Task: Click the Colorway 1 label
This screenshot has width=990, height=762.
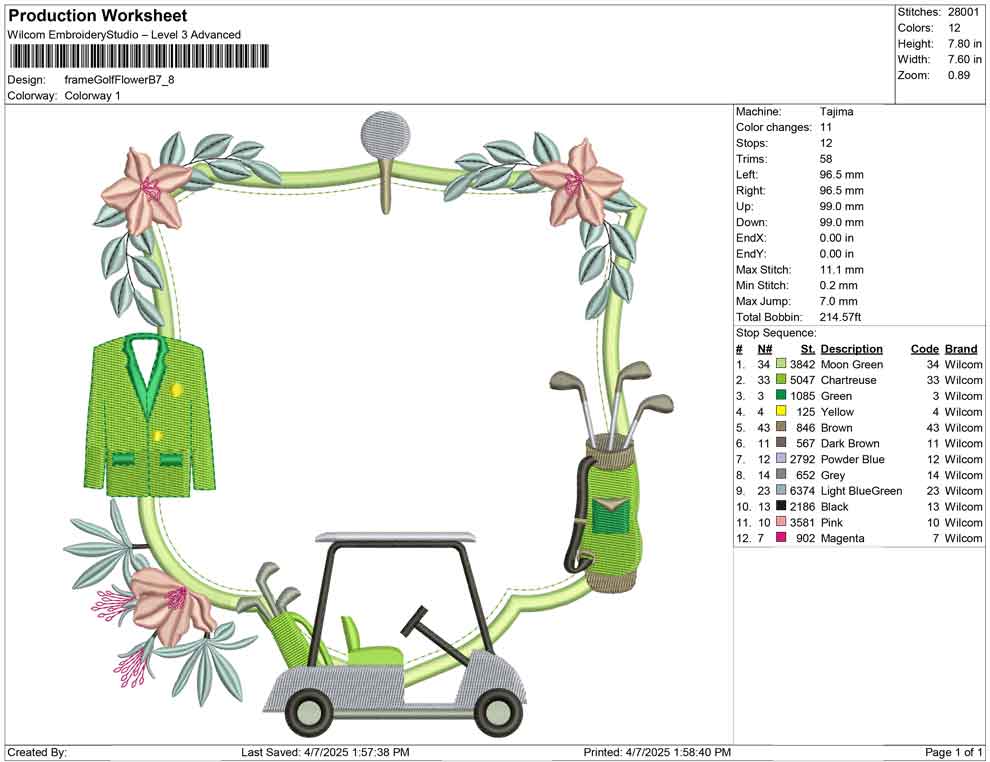Action: click(x=90, y=95)
